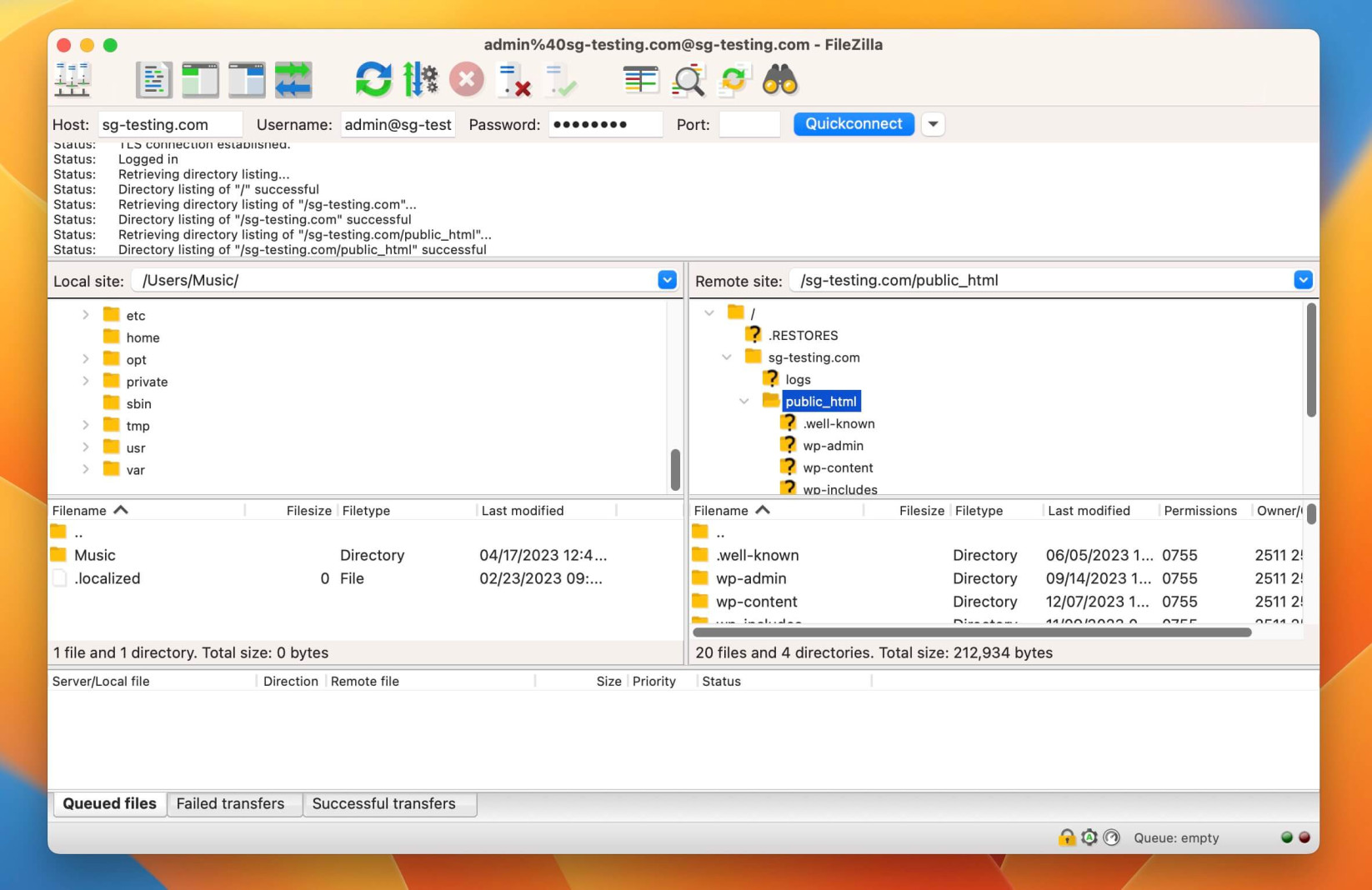Sort remote files by Filetype column
Viewport: 1372px width, 890px height.
996,510
